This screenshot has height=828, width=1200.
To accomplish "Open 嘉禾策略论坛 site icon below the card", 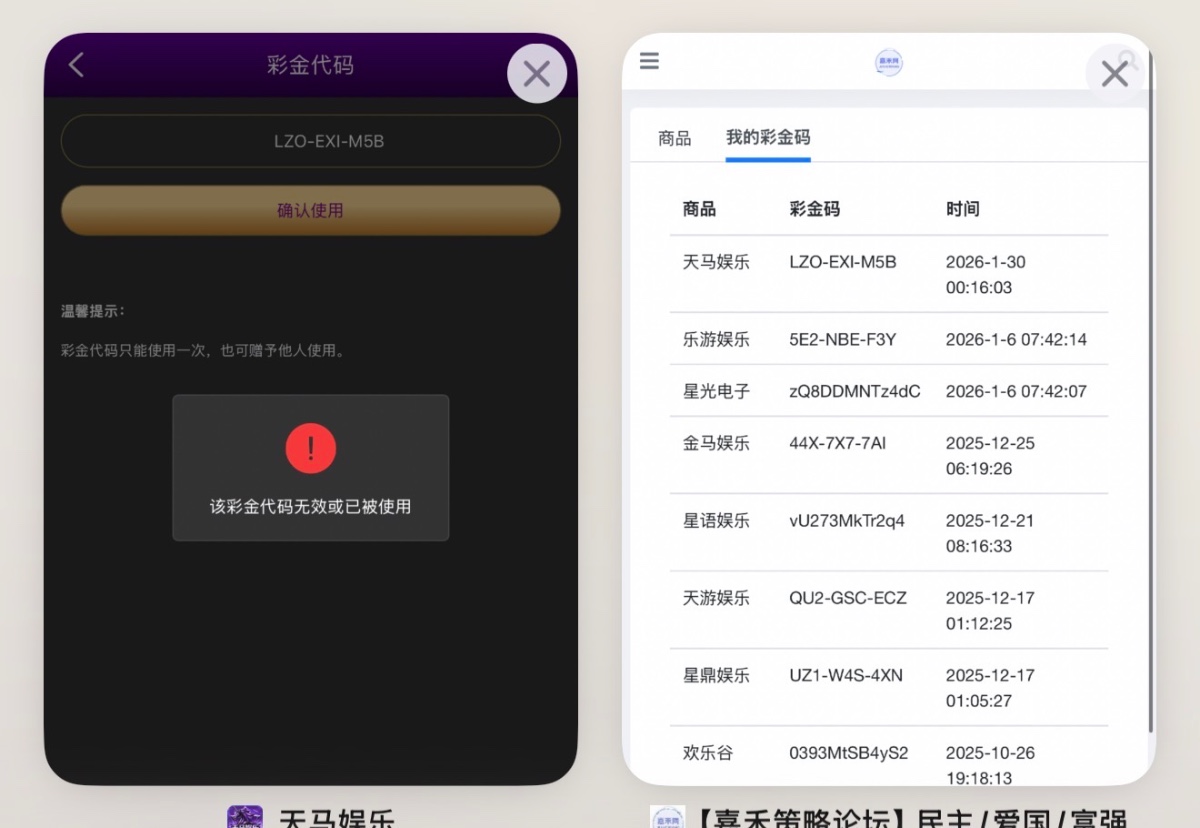I will tap(667, 818).
